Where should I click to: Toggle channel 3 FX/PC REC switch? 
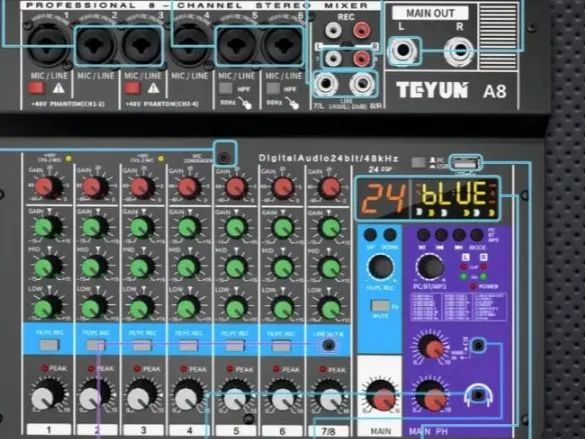pyautogui.click(x=142, y=345)
